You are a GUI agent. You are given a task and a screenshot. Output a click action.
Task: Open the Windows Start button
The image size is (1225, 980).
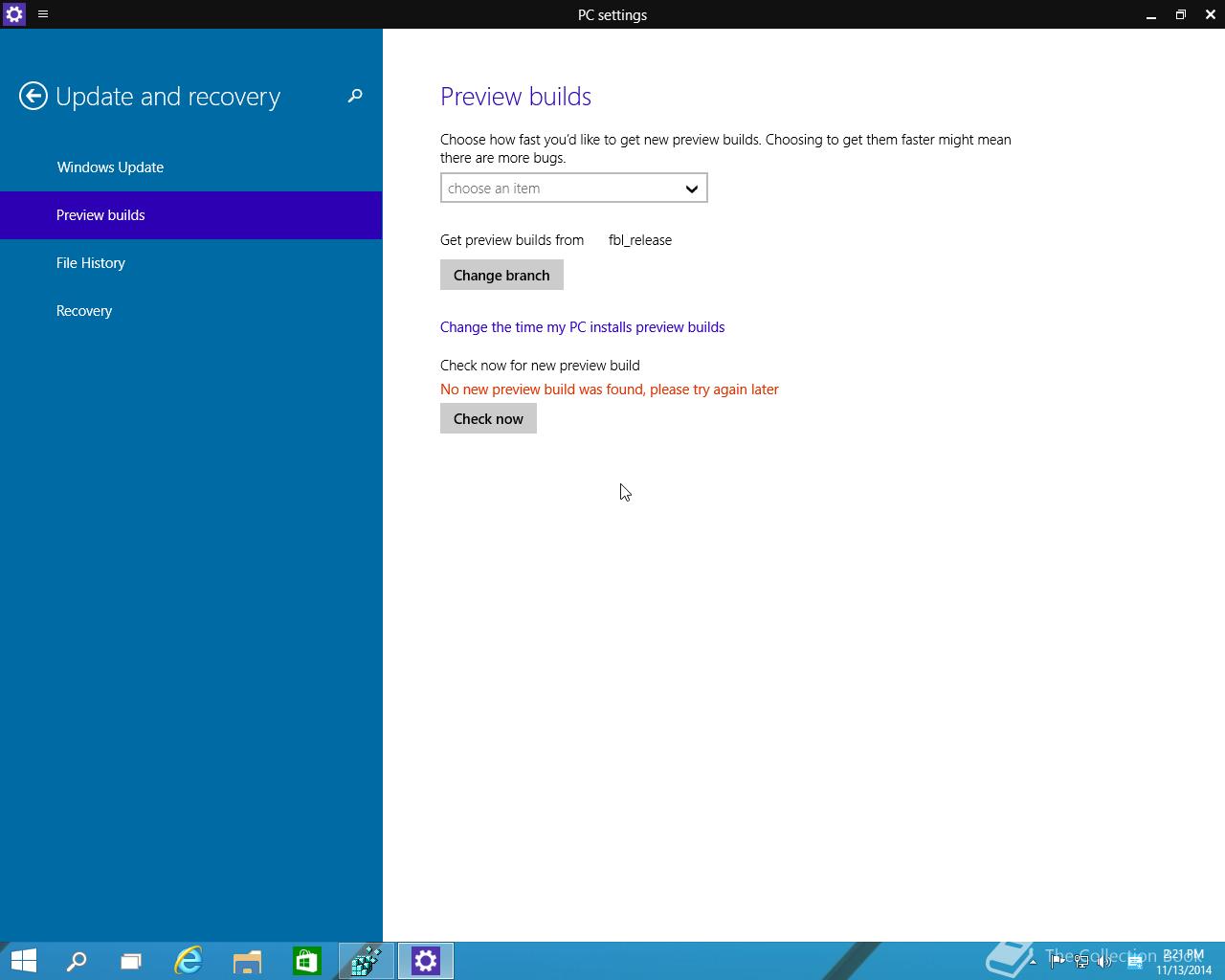(x=24, y=961)
